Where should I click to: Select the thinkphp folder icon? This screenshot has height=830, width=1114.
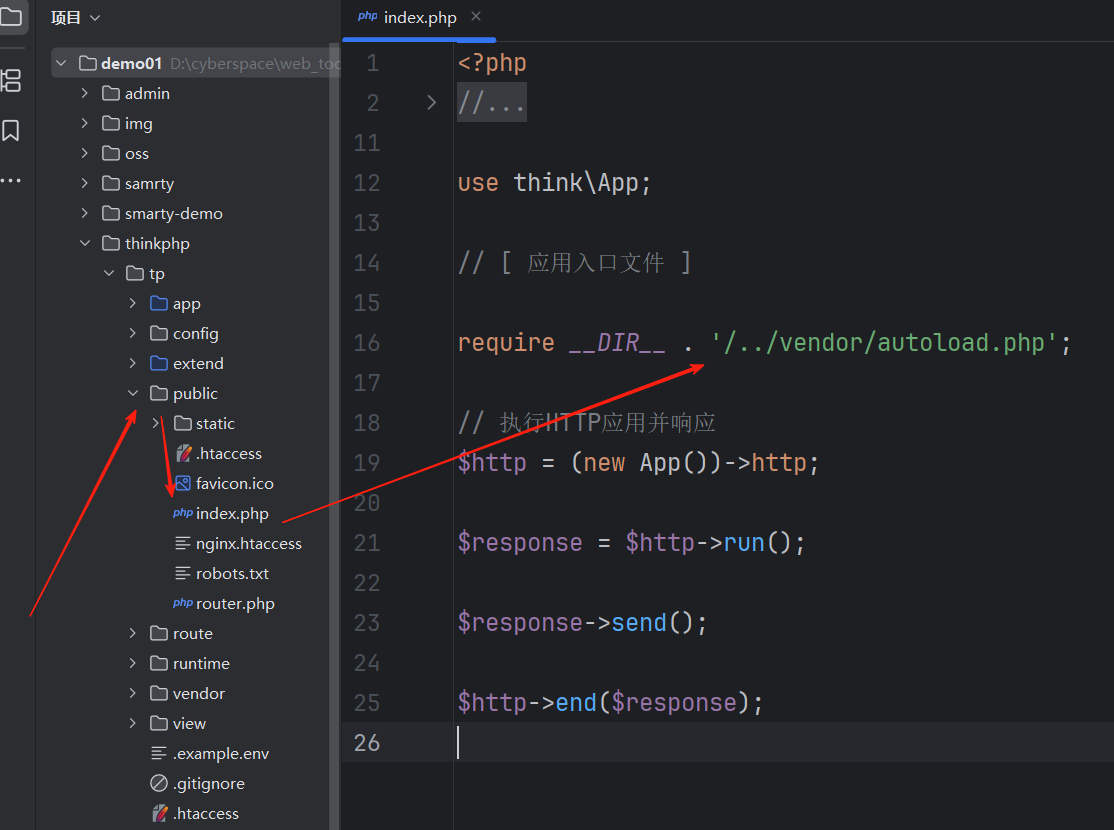tap(111, 243)
